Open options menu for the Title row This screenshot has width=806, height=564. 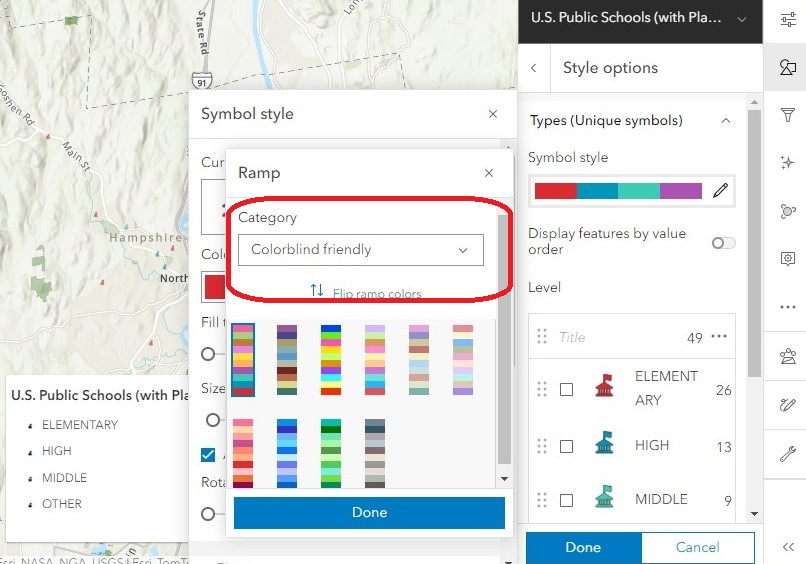click(x=719, y=337)
